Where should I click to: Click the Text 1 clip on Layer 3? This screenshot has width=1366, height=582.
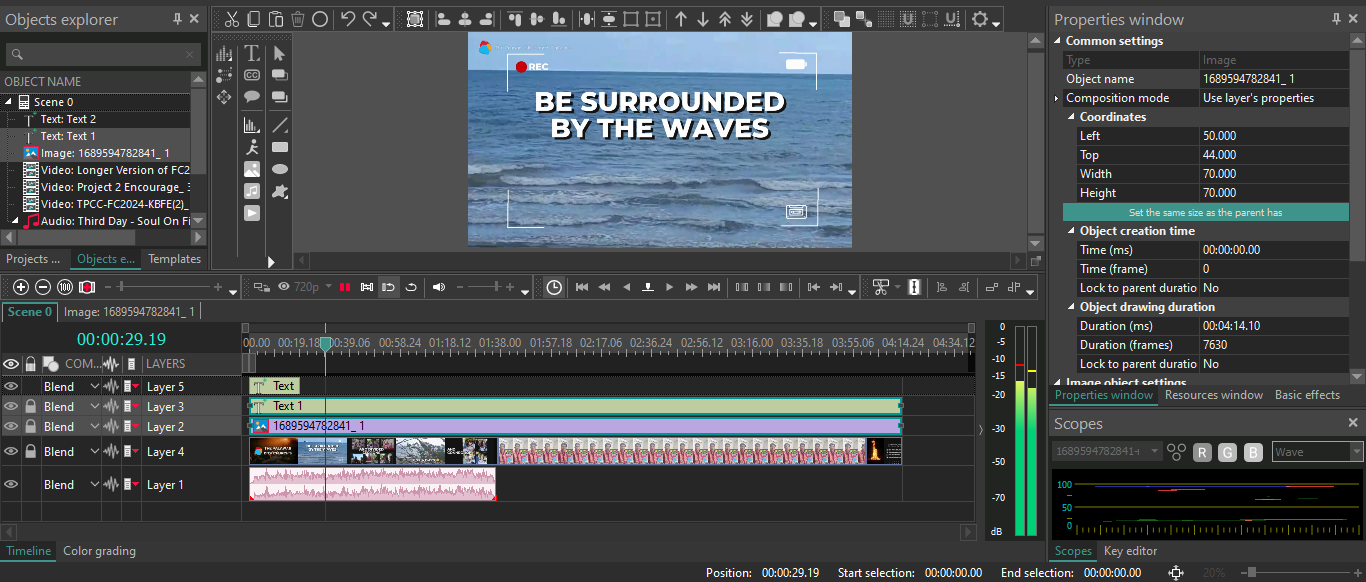tap(575, 406)
